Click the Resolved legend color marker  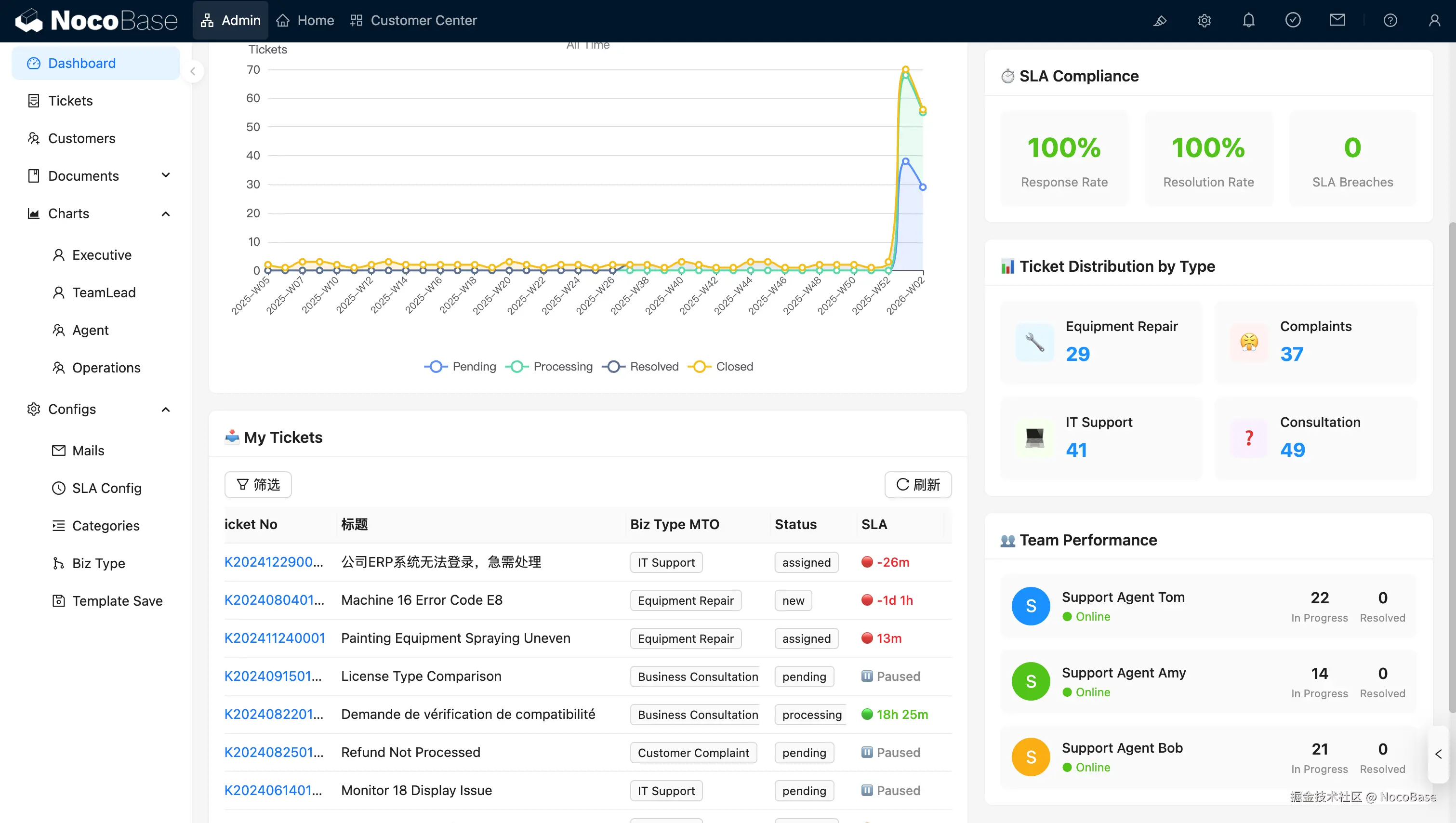(x=614, y=366)
